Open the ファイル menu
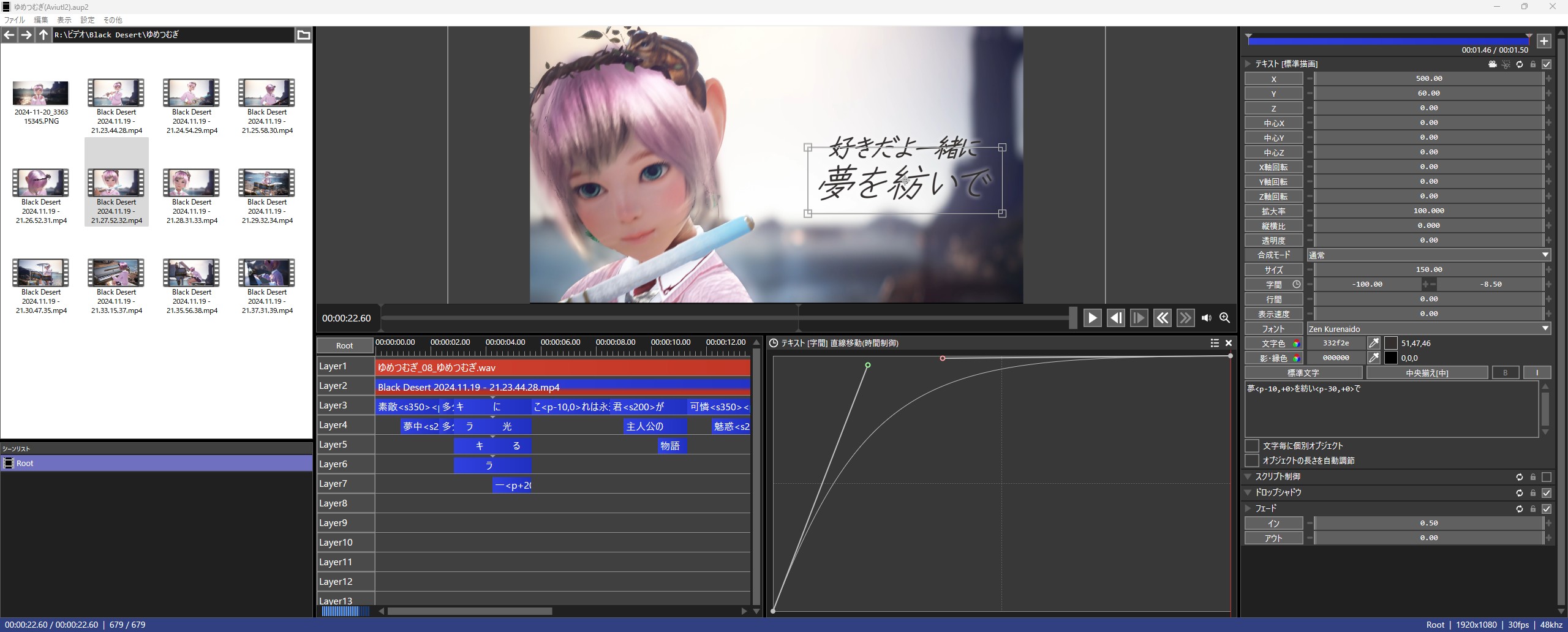Viewport: 1568px width, 632px height. pyautogui.click(x=15, y=20)
